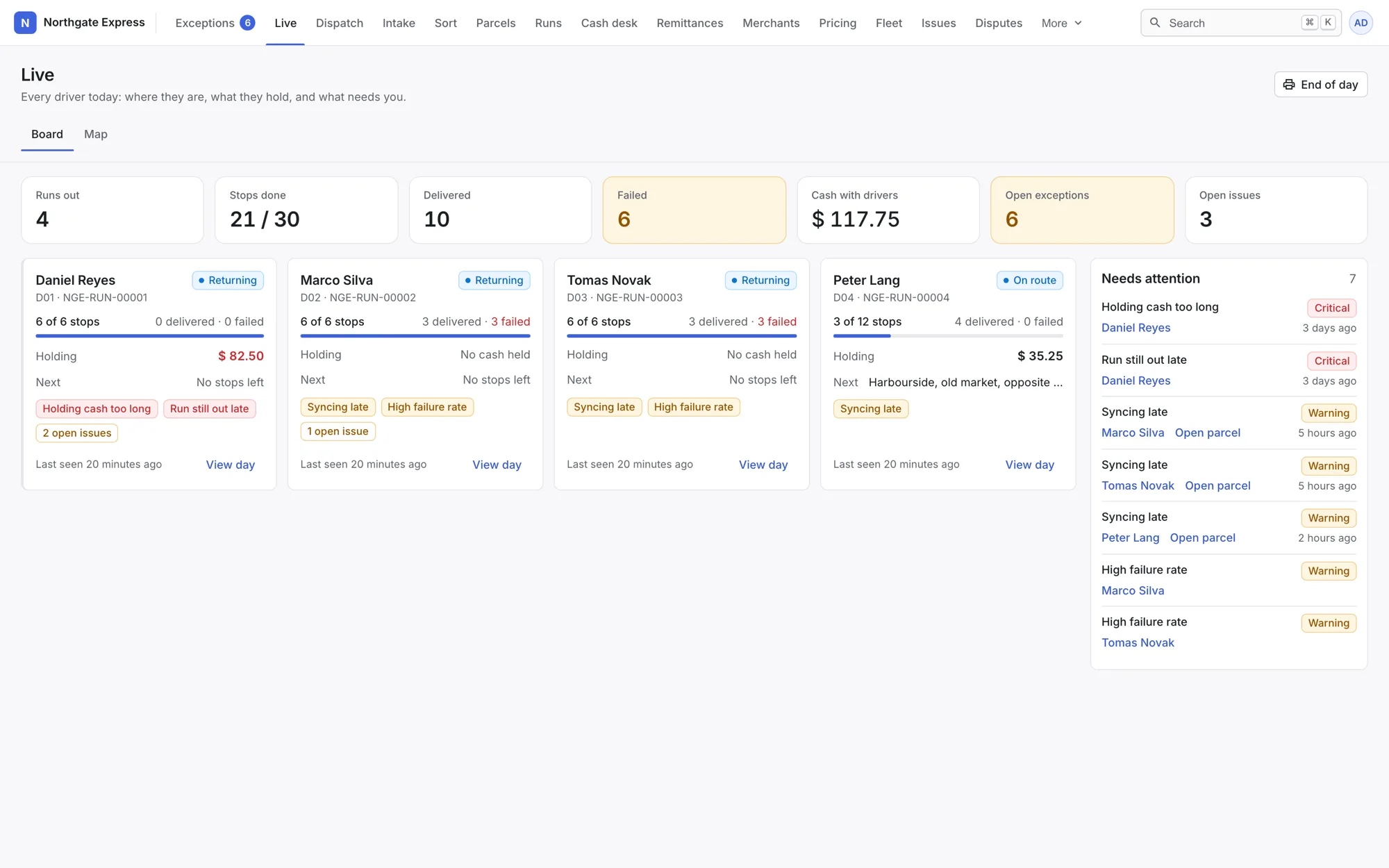Open Daniel Reyes under Run still out late
This screenshot has height=868, width=1389.
1136,381
